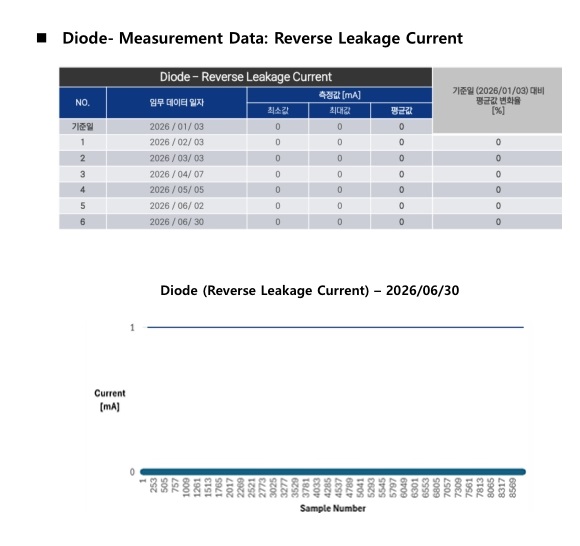Viewport: 580px width, 546px height.
Task: Select the '최소값' column header
Action: 277,111
